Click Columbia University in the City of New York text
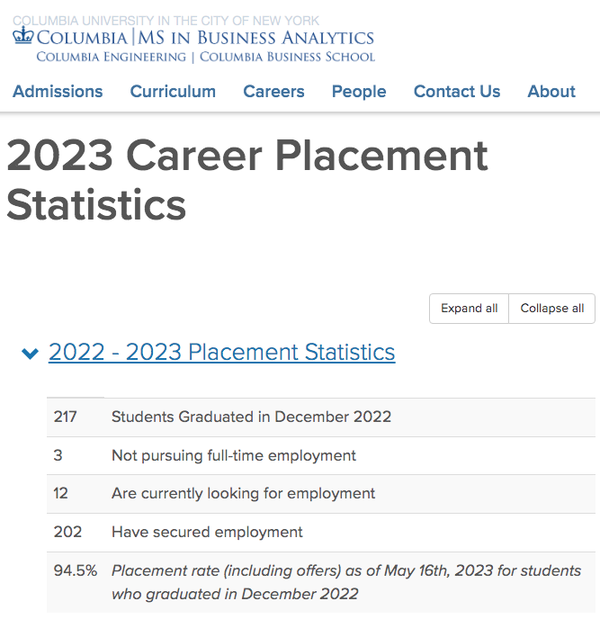This screenshot has height=619, width=600. coord(166,20)
